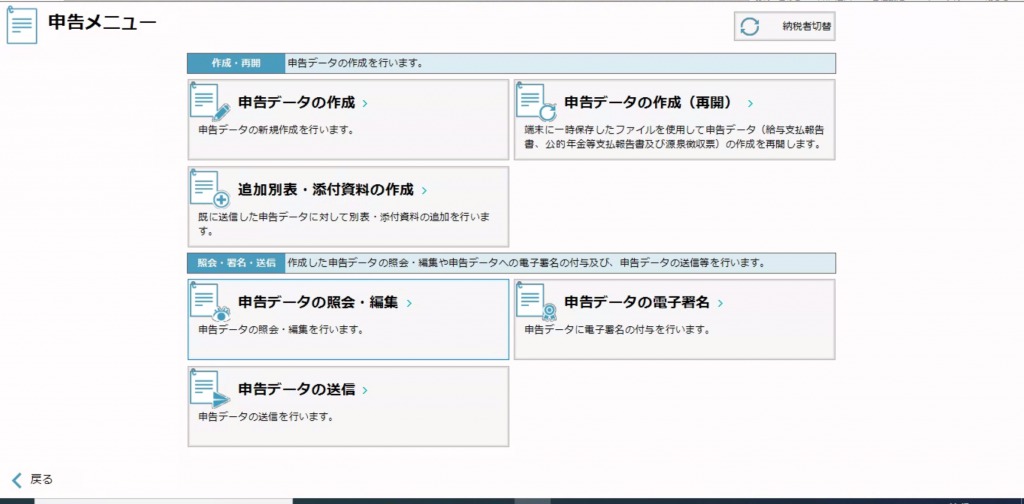Go back using the 戻る link
Screen dimensions: 1024x504
pos(41,480)
